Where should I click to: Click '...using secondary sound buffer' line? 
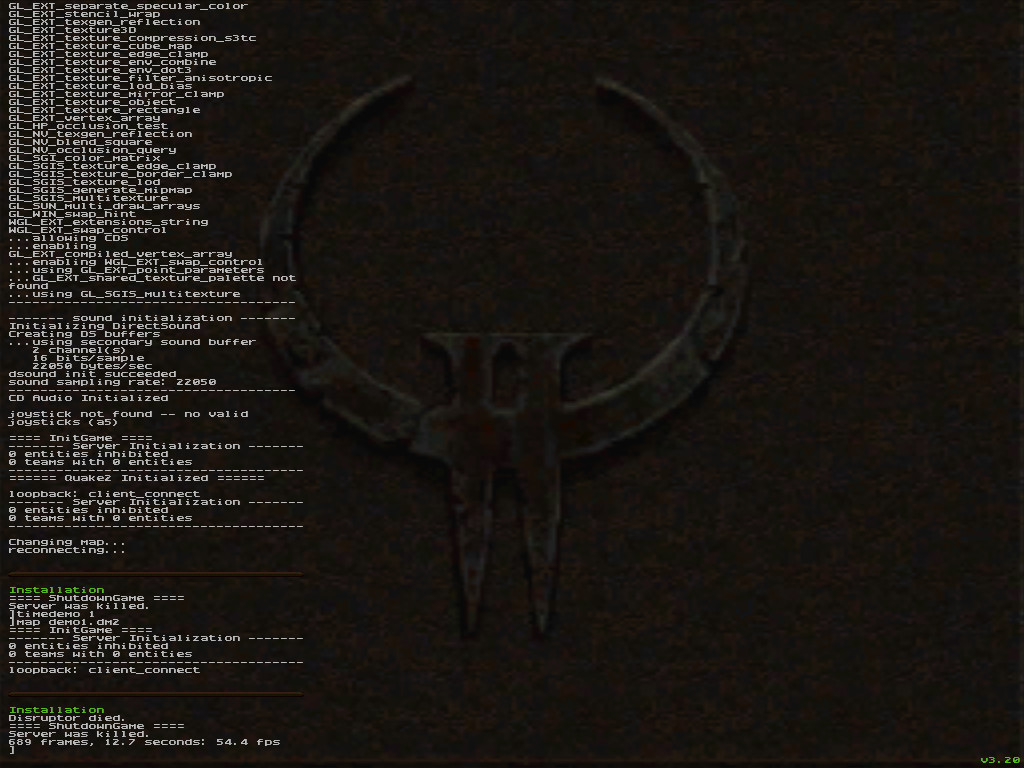coord(132,342)
